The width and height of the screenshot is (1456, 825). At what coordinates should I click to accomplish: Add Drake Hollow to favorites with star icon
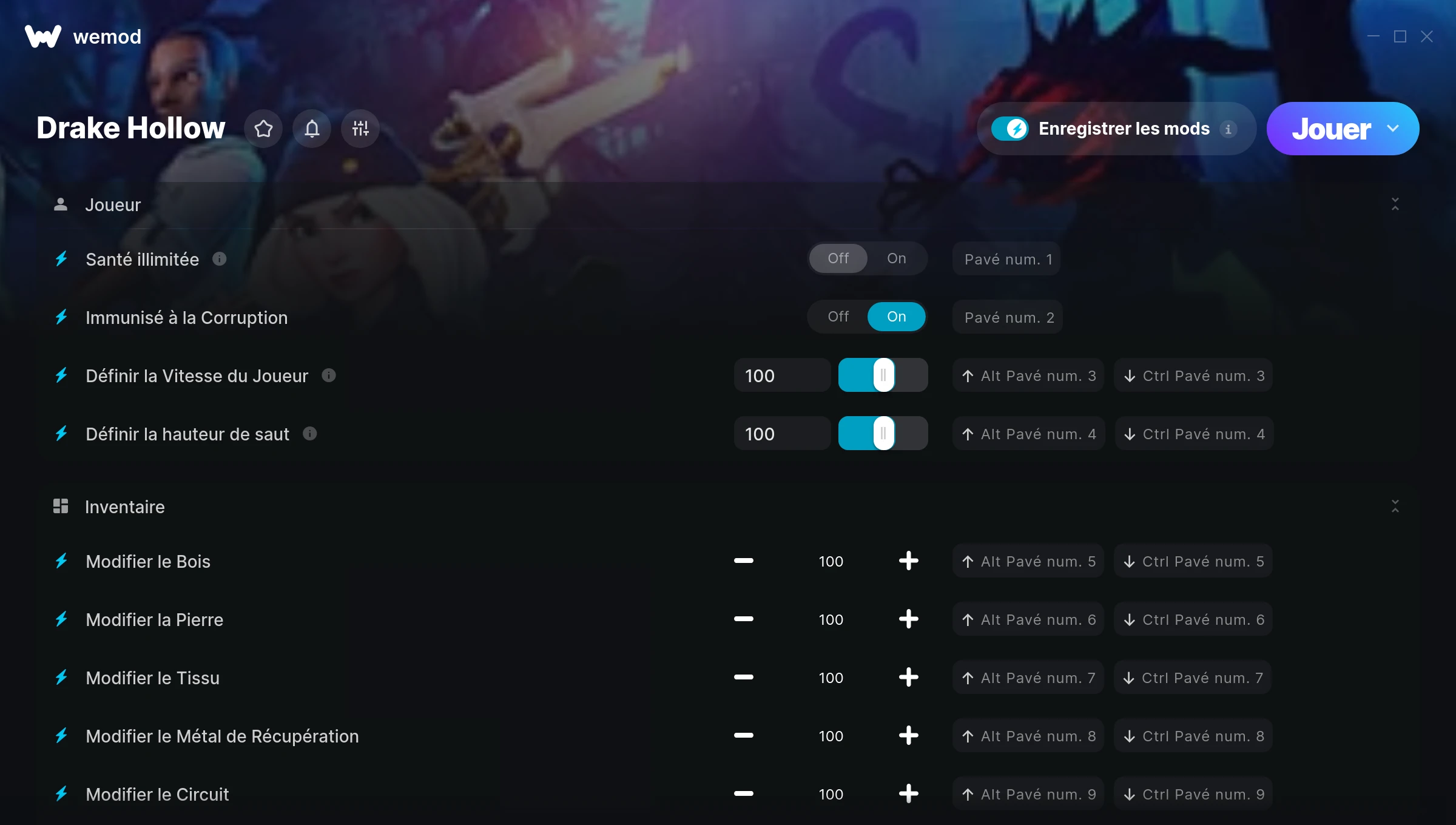click(263, 129)
